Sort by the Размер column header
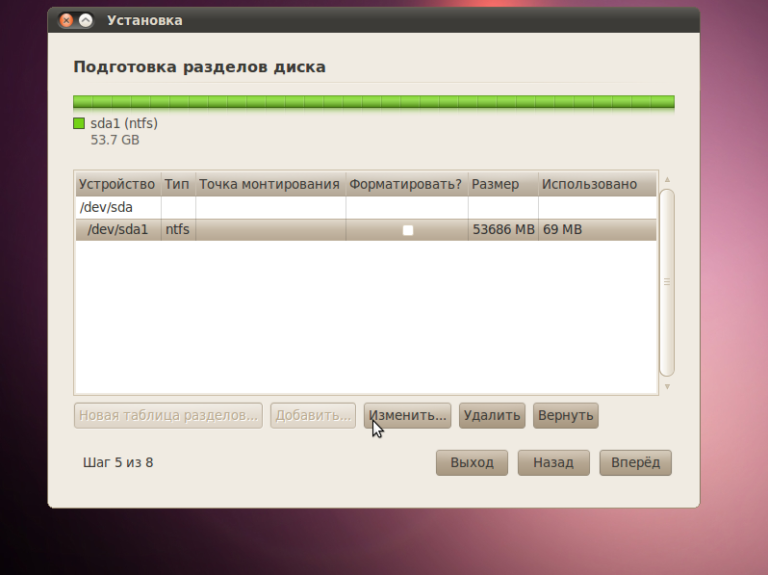The width and height of the screenshot is (768, 575). [x=502, y=184]
